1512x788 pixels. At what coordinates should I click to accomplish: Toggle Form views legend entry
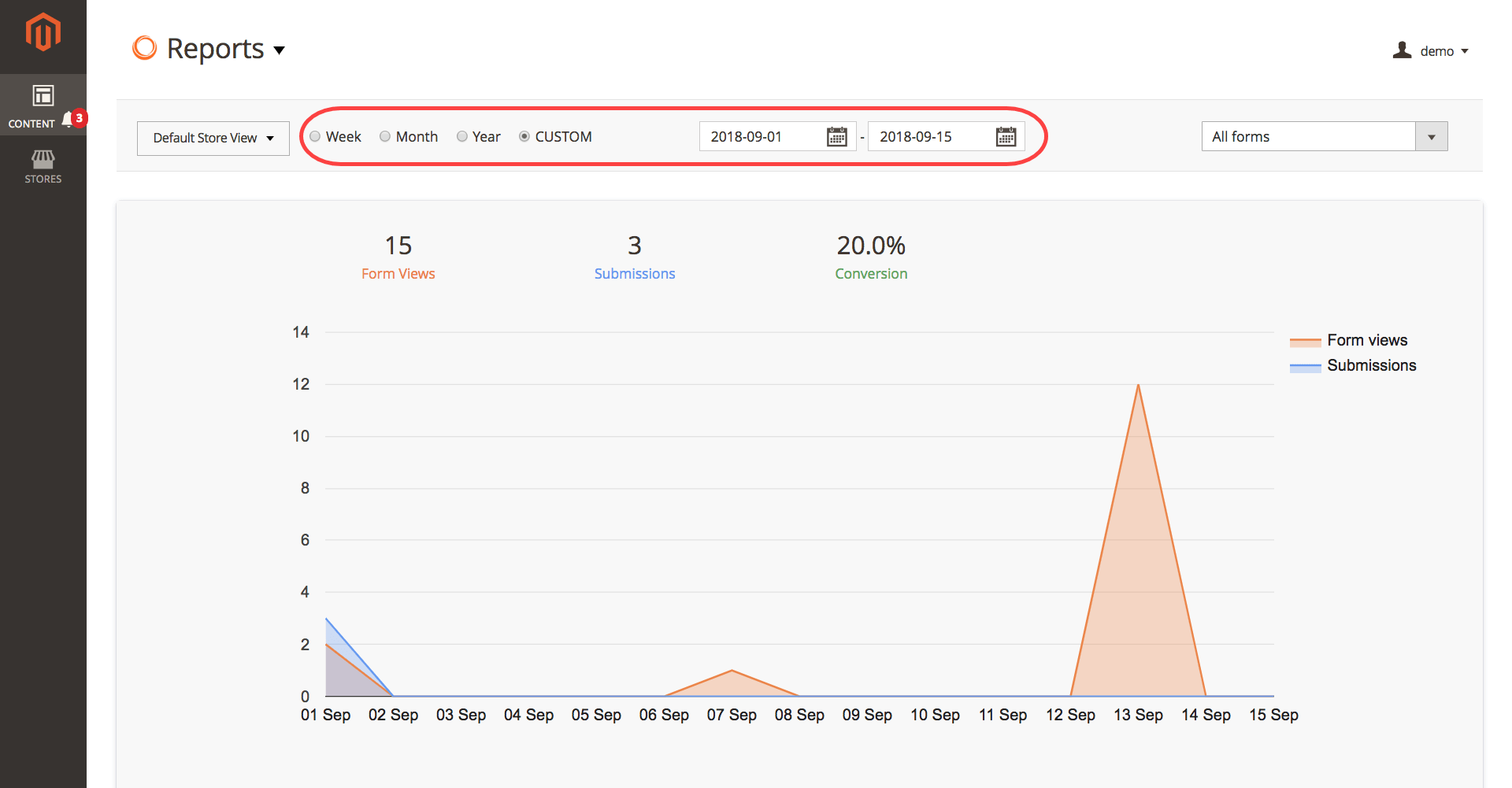1349,340
